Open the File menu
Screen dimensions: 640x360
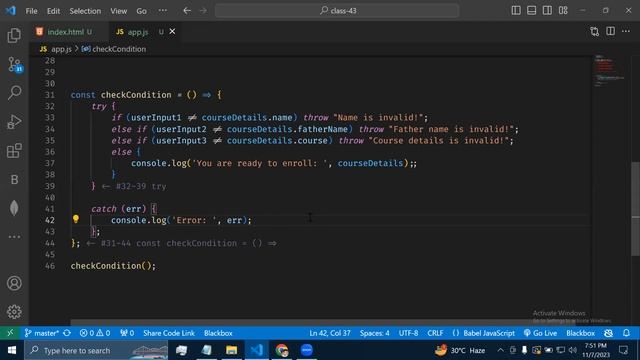point(31,11)
